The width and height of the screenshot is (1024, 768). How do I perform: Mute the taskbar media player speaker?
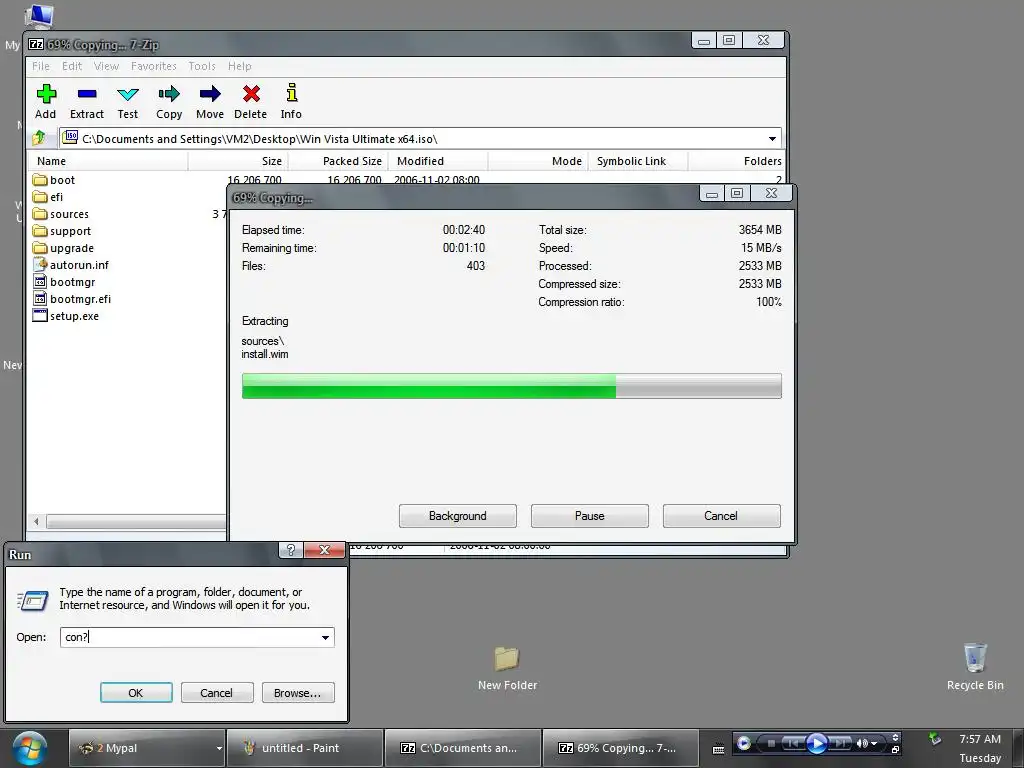click(x=862, y=743)
